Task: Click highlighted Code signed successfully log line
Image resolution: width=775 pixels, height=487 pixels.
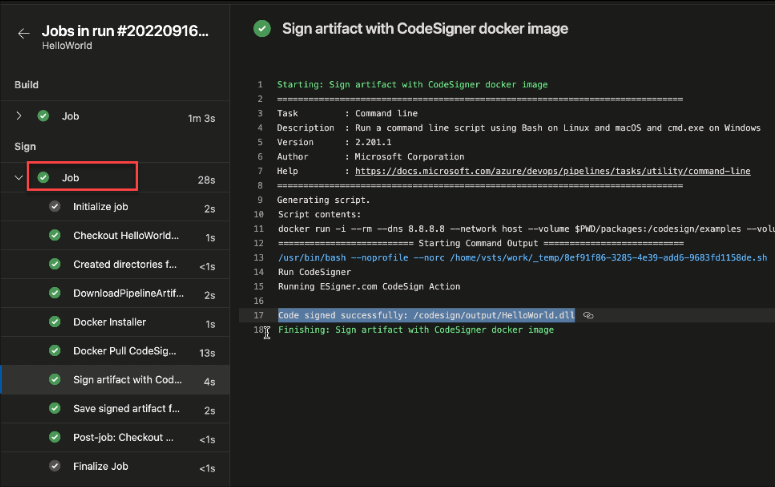Action: (x=426, y=315)
